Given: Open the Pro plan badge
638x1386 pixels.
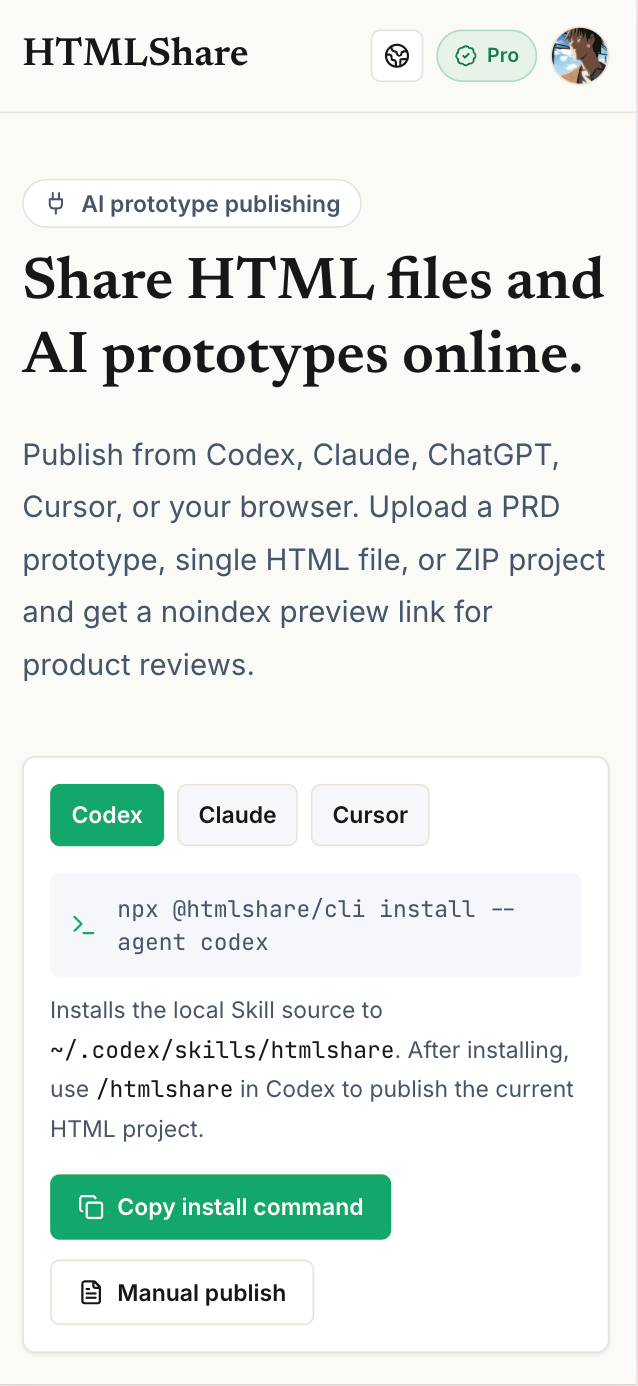Looking at the screenshot, I should point(487,56).
